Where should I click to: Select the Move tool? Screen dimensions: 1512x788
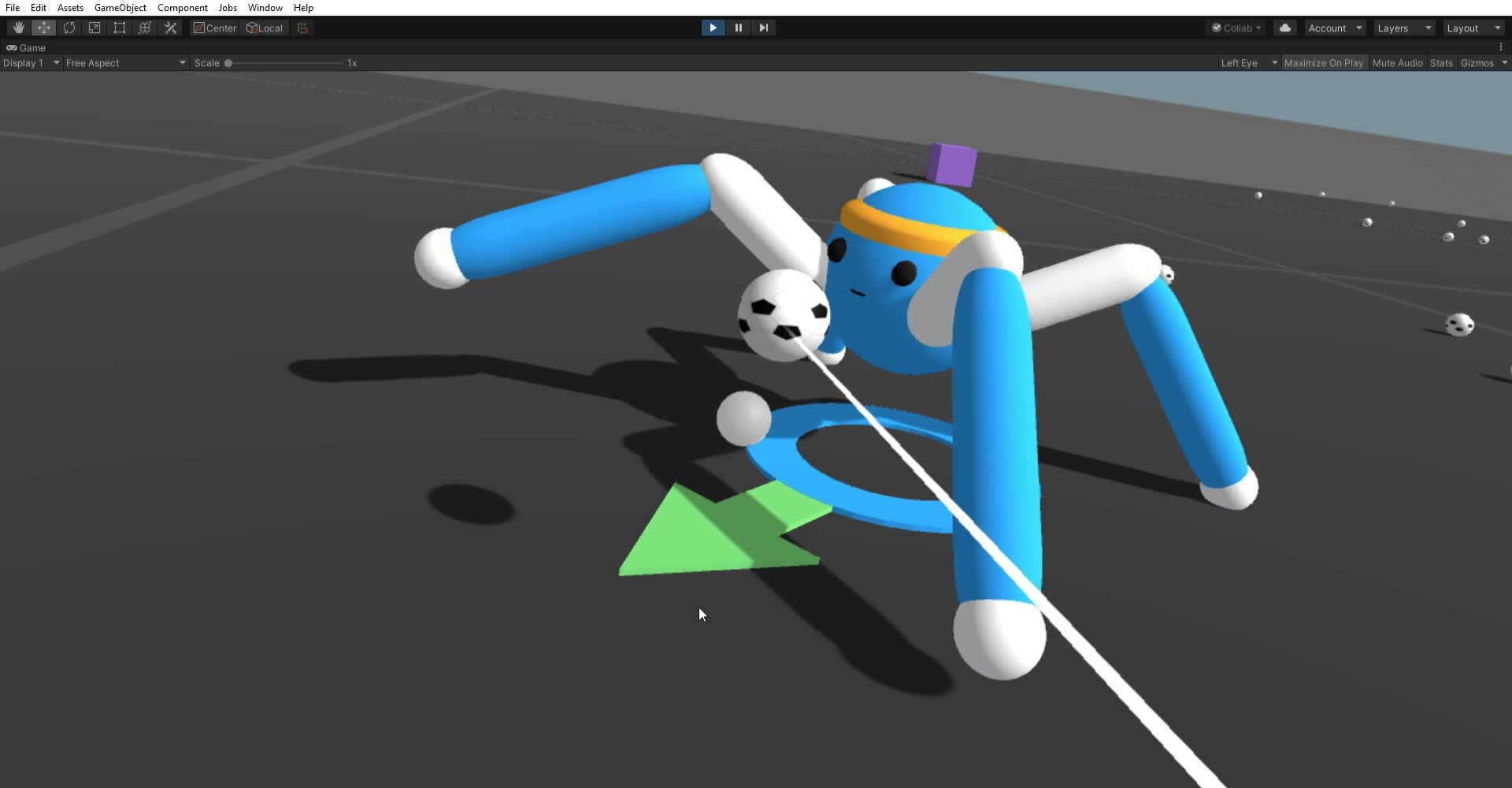(43, 27)
